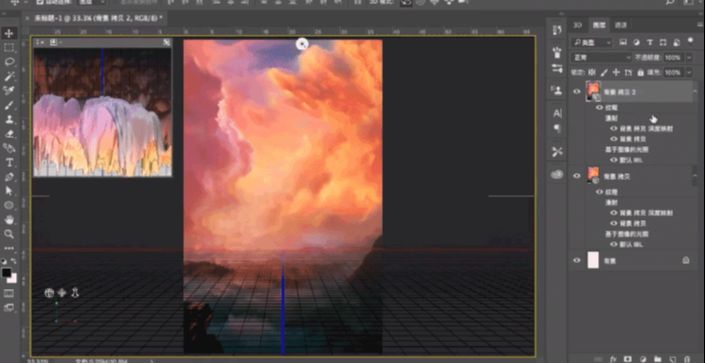Click the white '背景' layer thumbnail

click(593, 260)
